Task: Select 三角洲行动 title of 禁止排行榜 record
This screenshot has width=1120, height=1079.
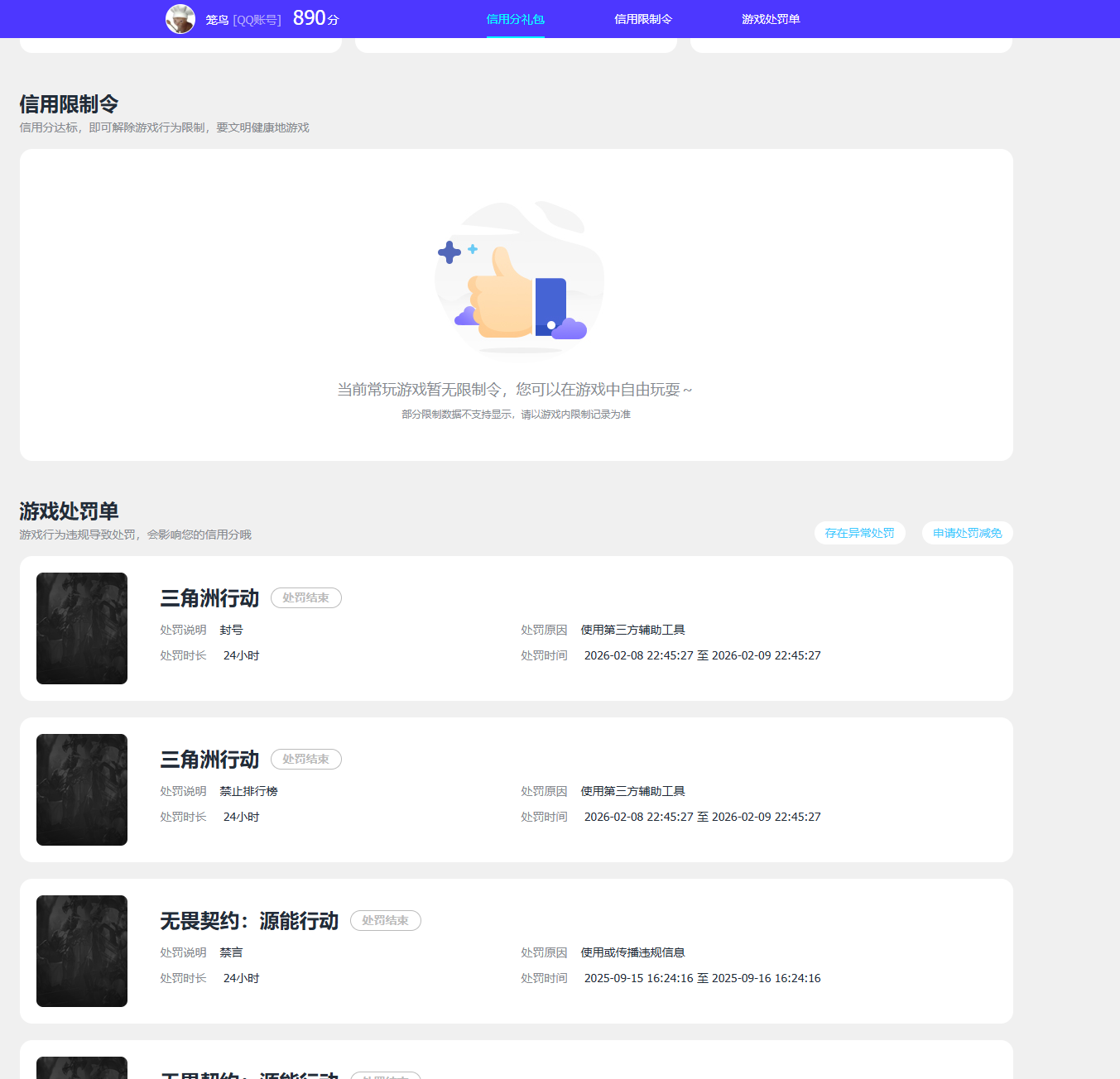Action: click(x=209, y=760)
